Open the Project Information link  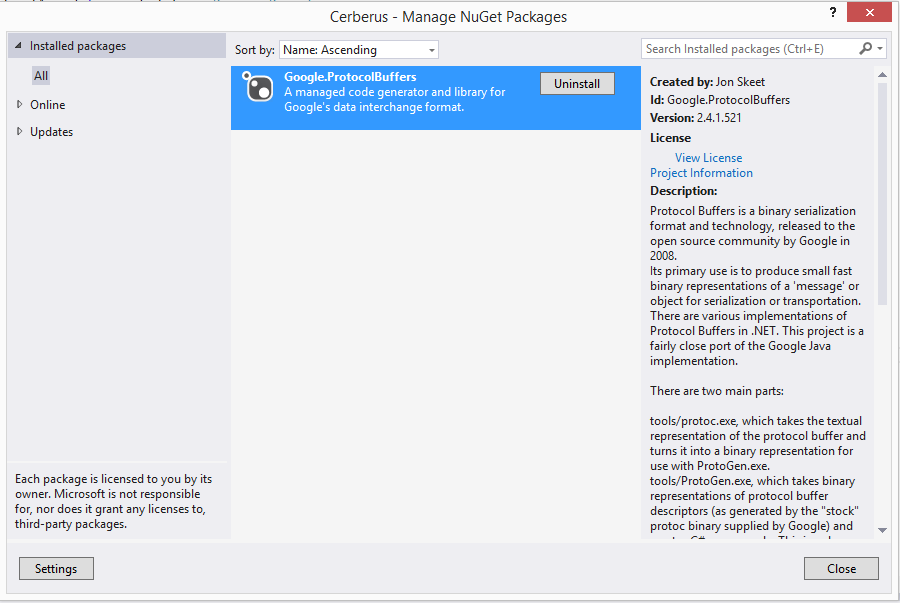tap(701, 173)
